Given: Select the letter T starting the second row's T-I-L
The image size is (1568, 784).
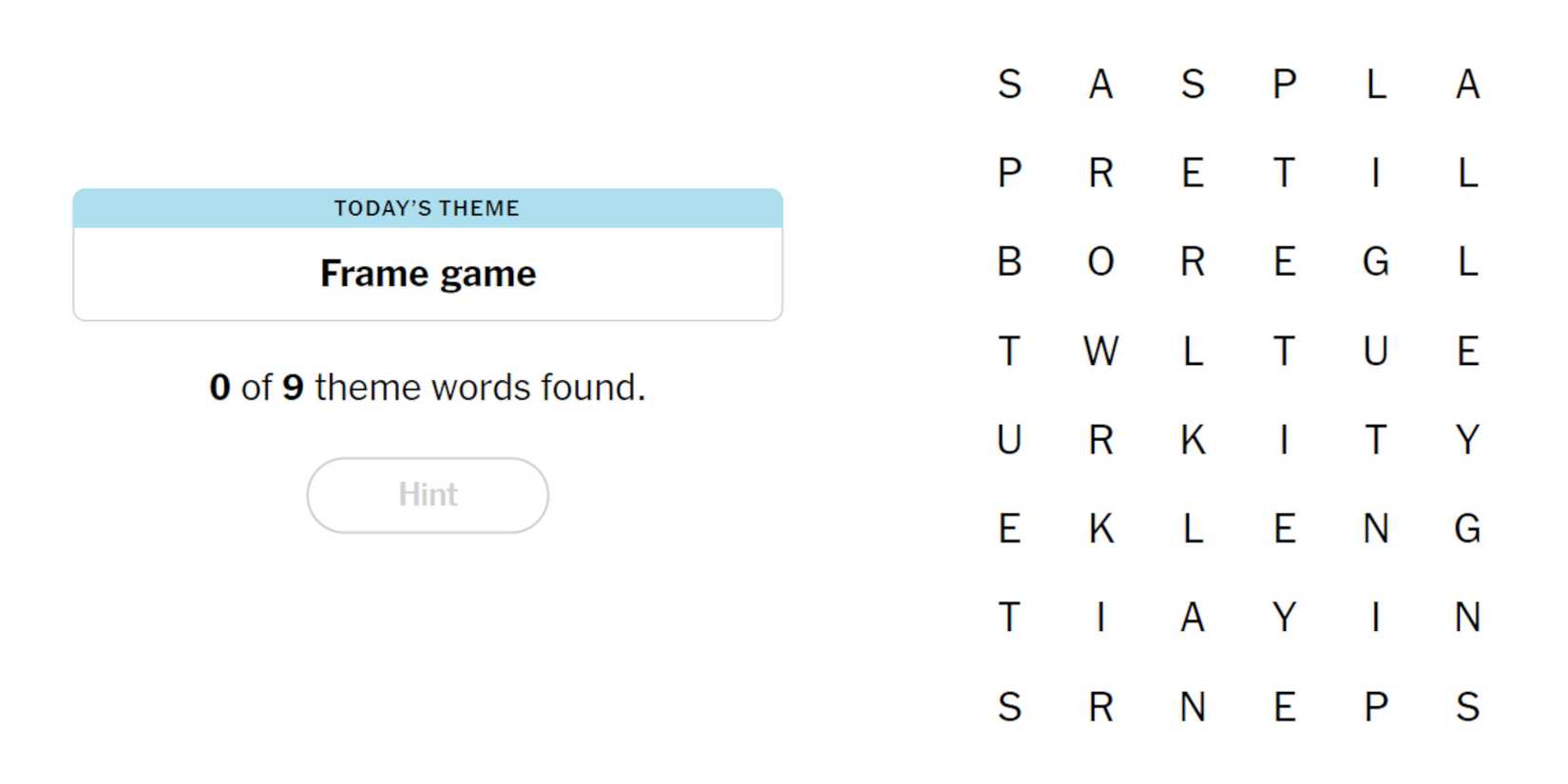Looking at the screenshot, I should click(x=1285, y=172).
